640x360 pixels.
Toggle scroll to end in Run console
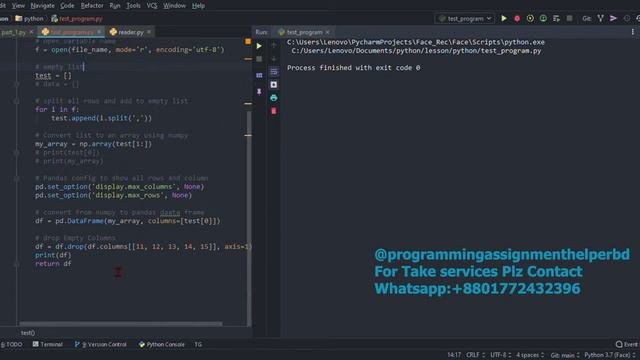[x=274, y=84]
